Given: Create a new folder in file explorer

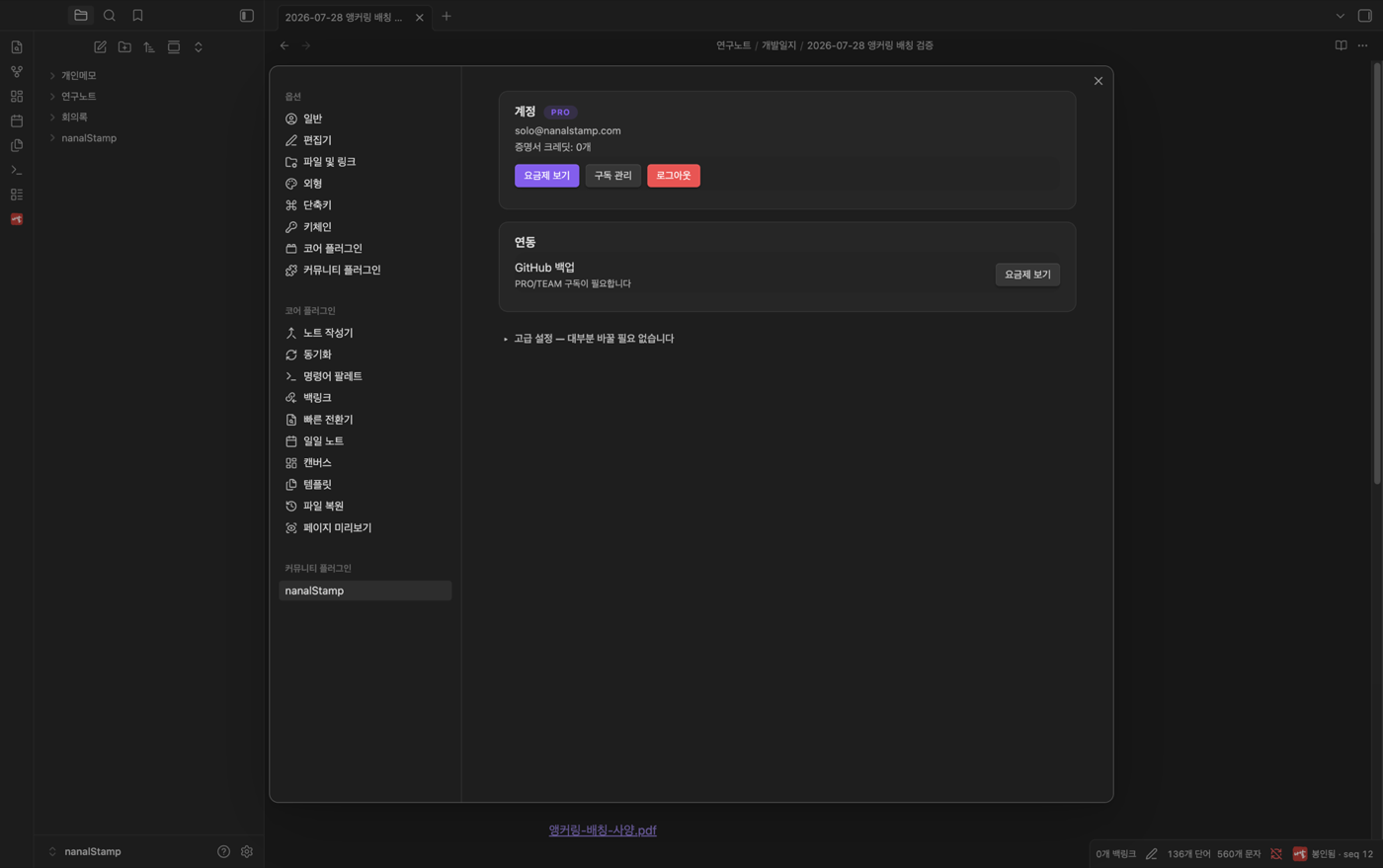Looking at the screenshot, I should point(124,47).
